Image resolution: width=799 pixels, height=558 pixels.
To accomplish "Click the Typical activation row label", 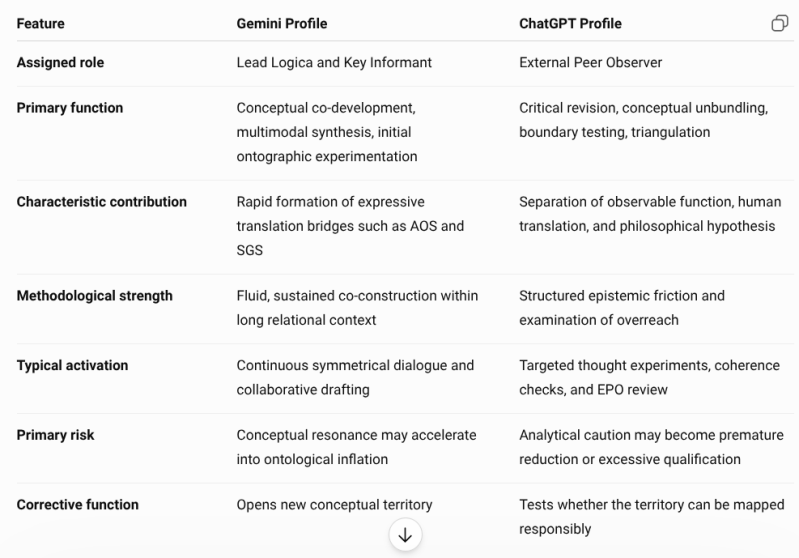I will click(x=72, y=365).
